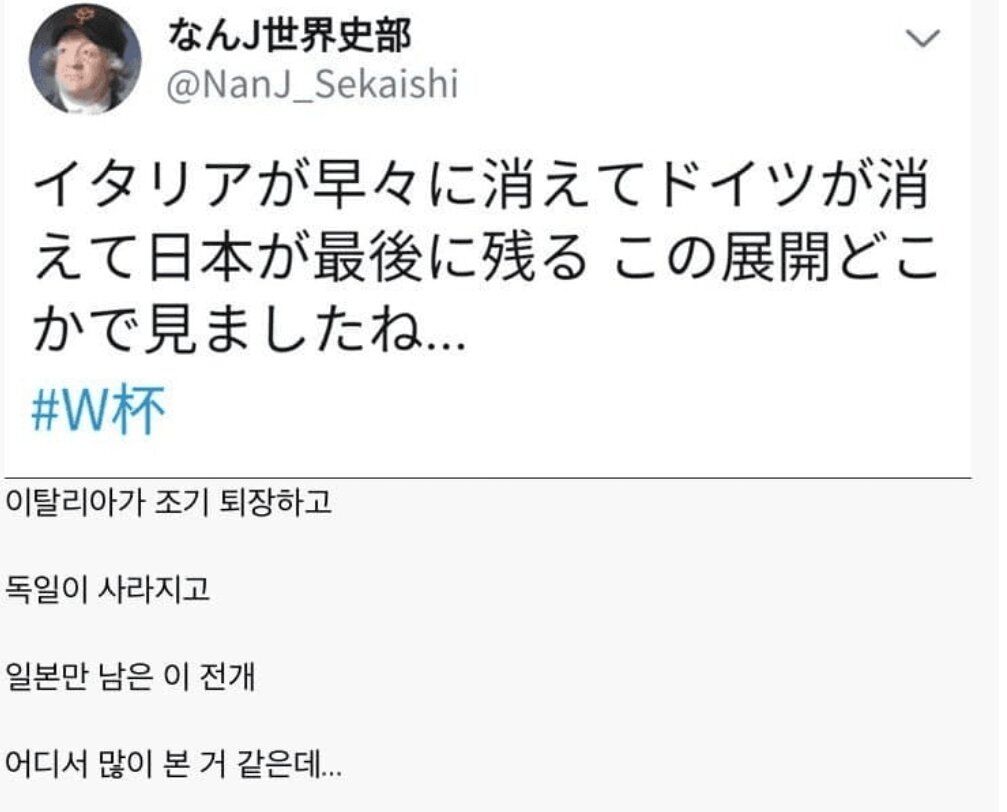Expand the tweet options chevron menu
The image size is (1007, 812).
pyautogui.click(x=923, y=38)
